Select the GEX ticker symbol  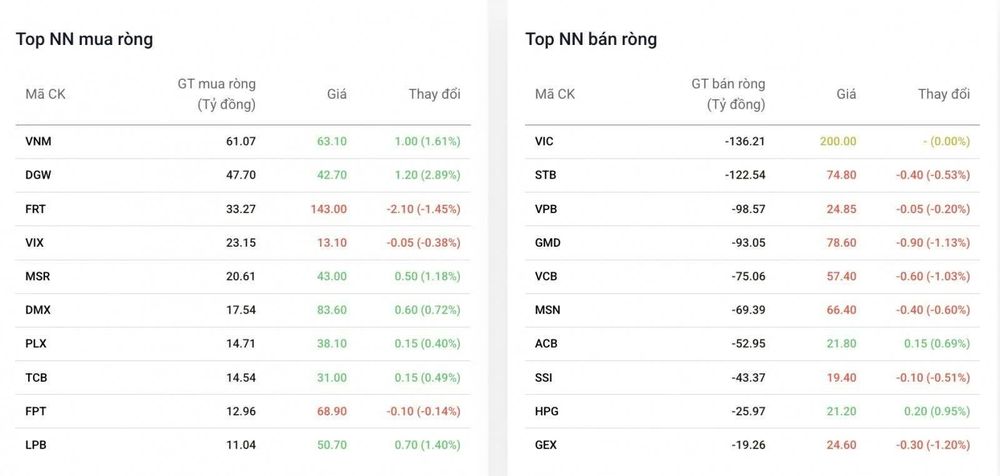point(546,445)
